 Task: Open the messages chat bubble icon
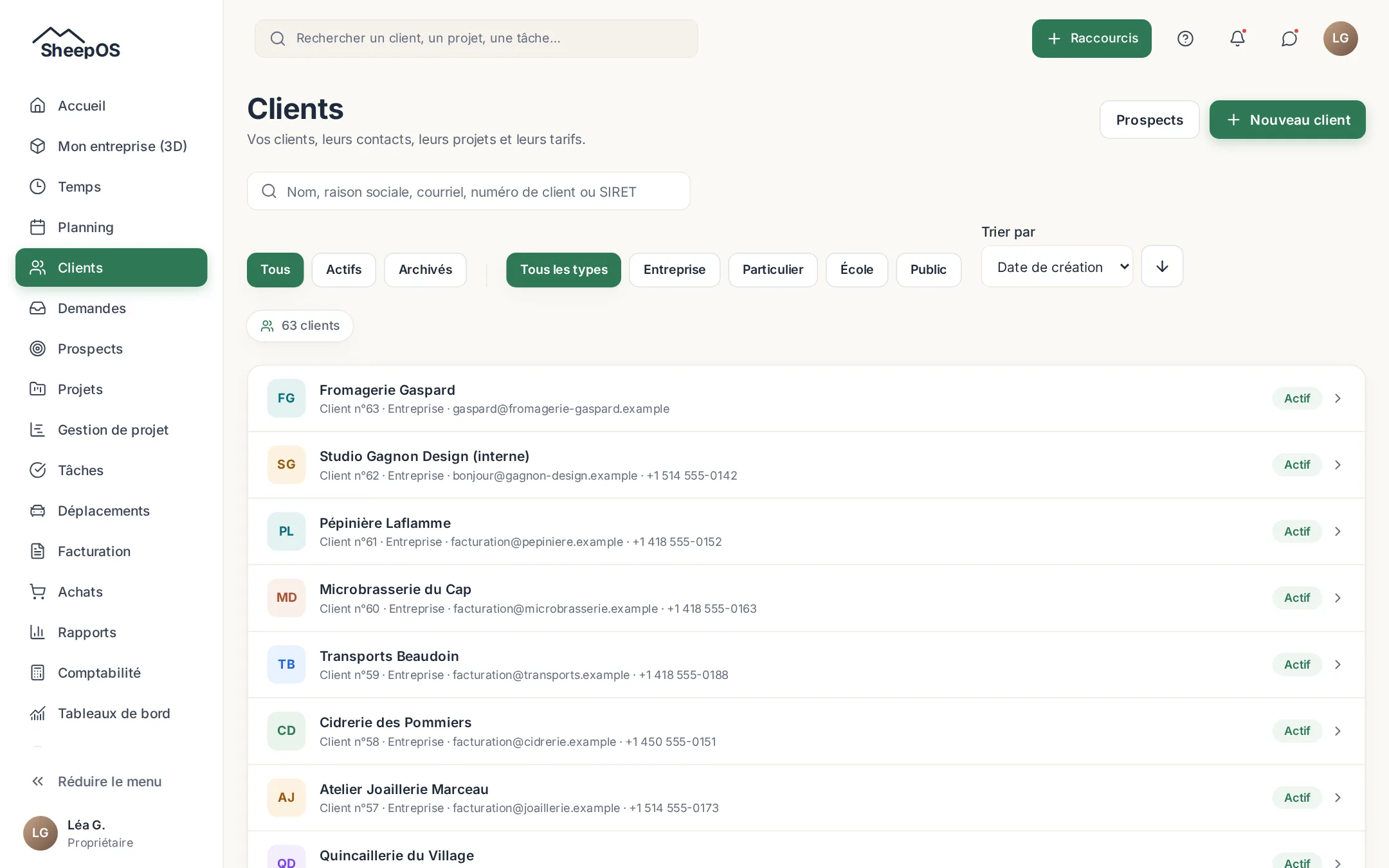click(1289, 39)
